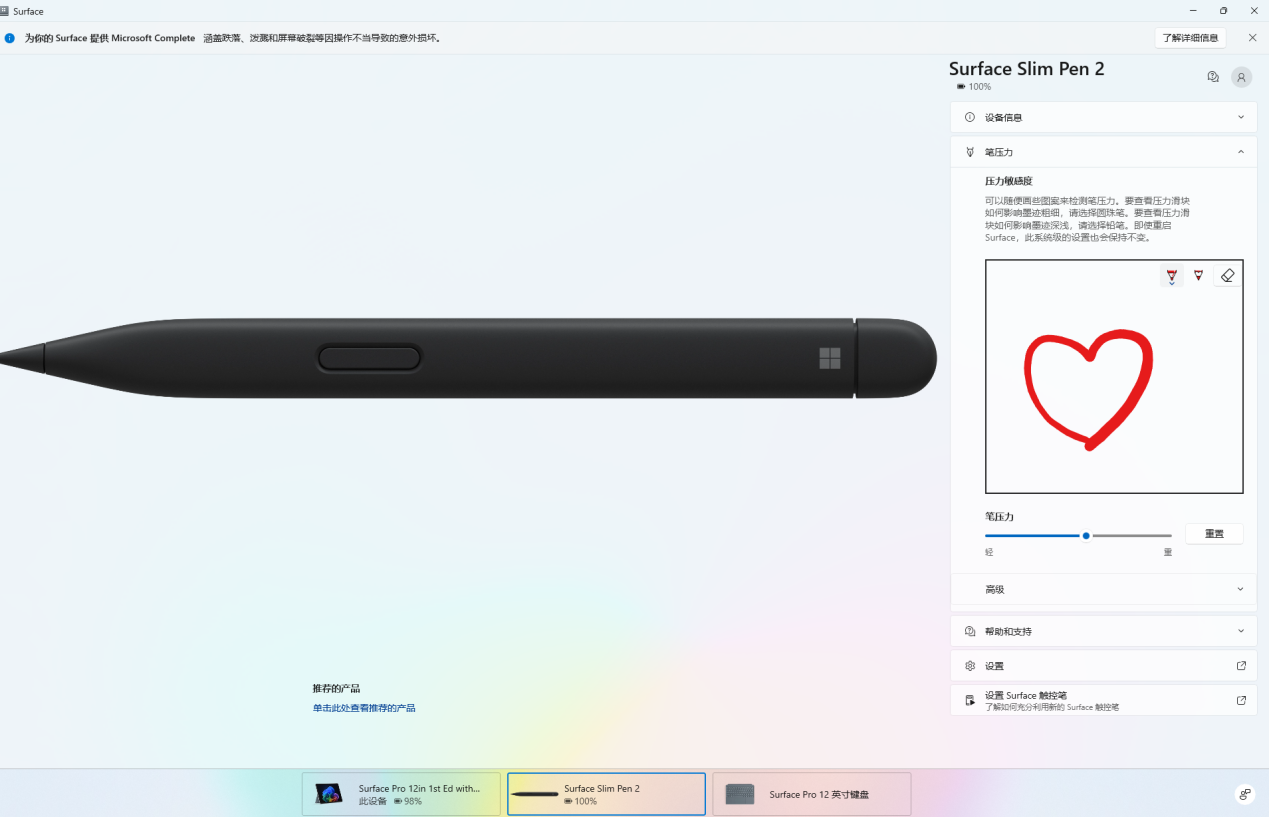Viewport: 1269px width, 817px height.
Task: Open the account profile avatar
Action: click(x=1241, y=77)
